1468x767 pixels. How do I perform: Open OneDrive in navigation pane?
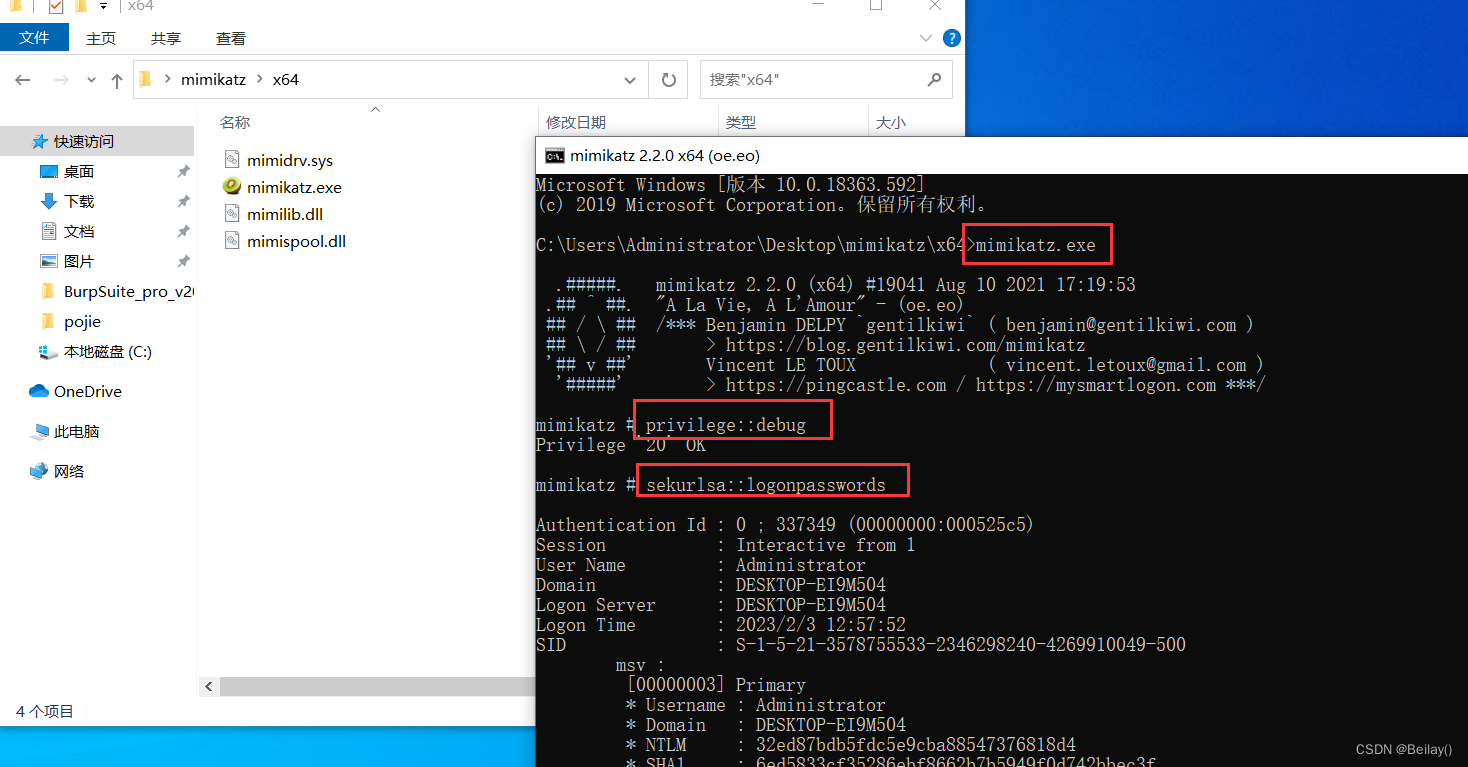[x=88, y=391]
